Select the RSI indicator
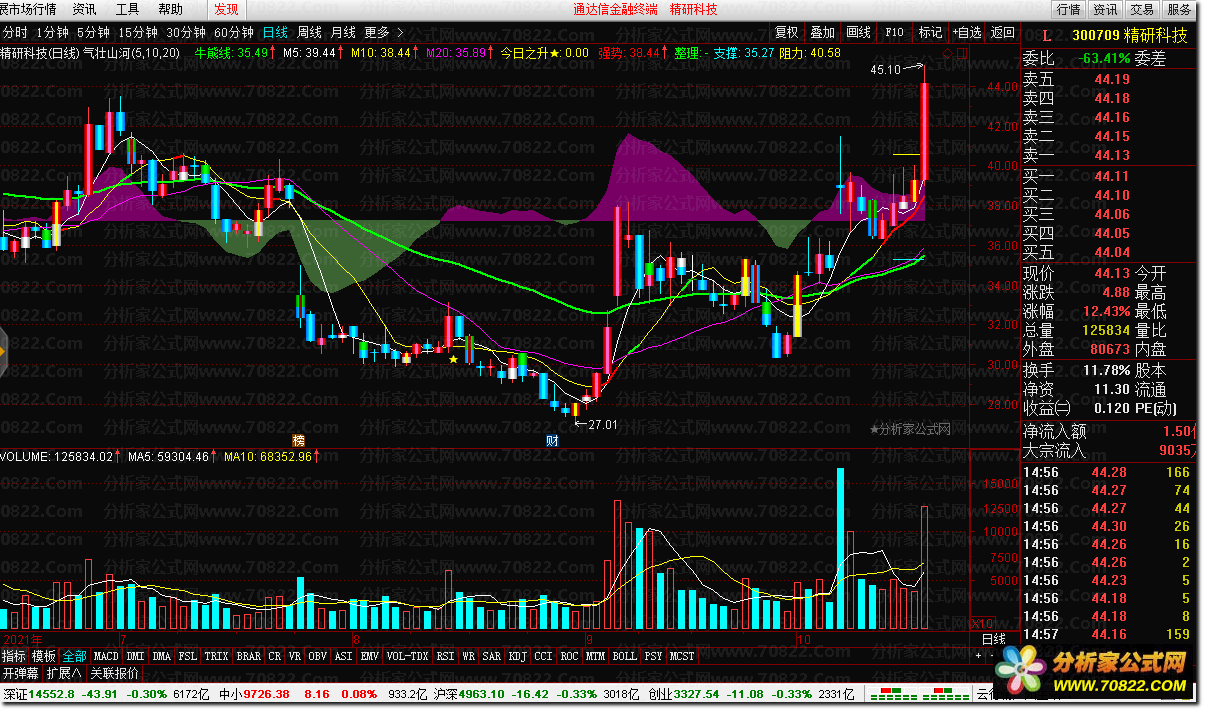Screen dimensions: 1205x710 click(x=444, y=656)
